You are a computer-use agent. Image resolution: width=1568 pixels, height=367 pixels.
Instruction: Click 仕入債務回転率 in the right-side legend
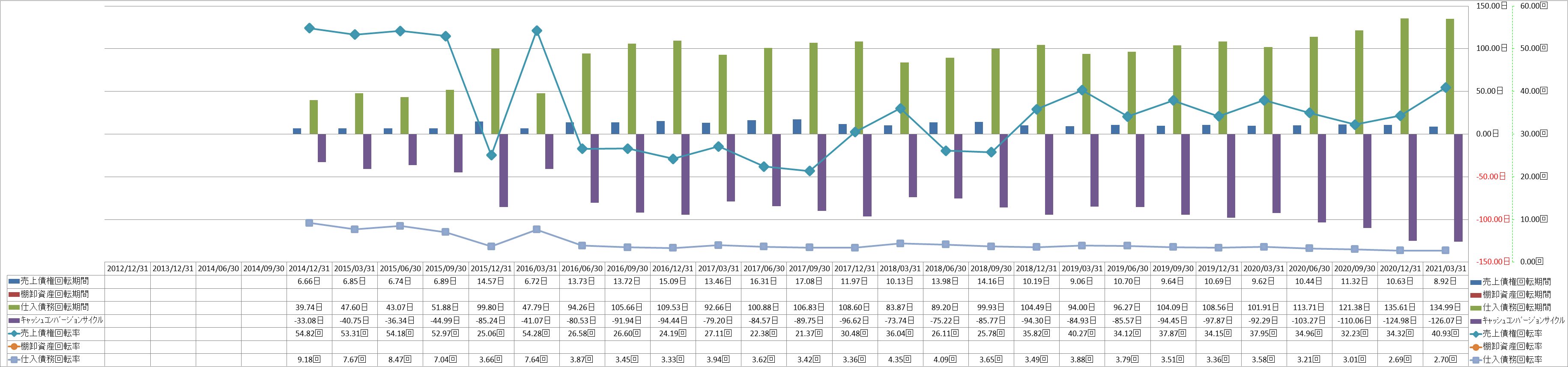tap(1506, 360)
